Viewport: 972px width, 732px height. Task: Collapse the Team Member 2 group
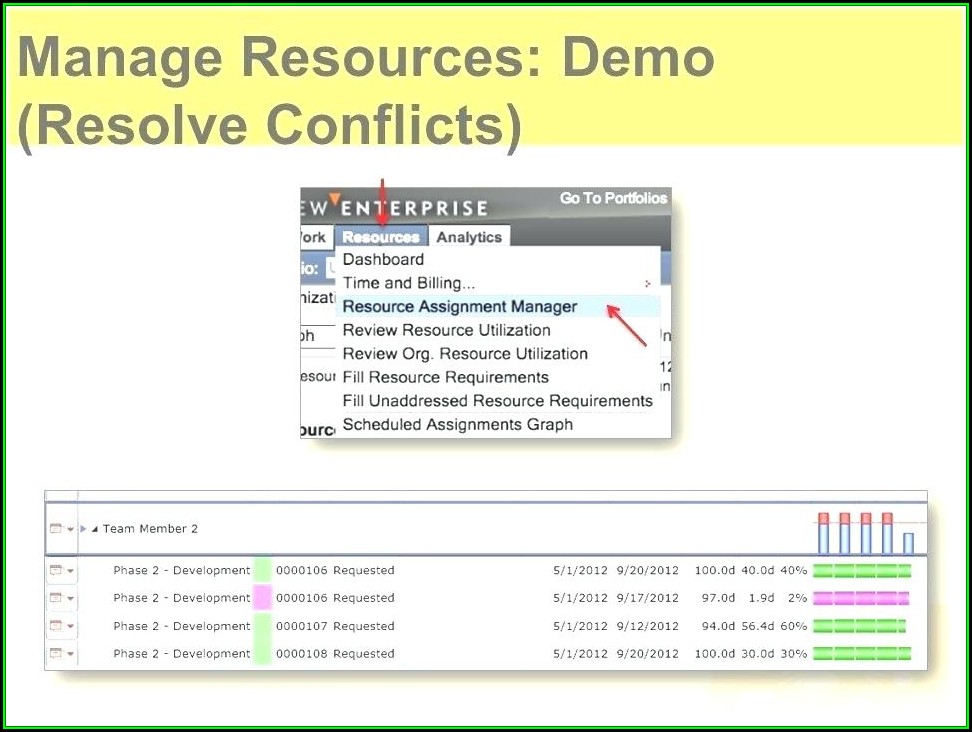coord(94,529)
